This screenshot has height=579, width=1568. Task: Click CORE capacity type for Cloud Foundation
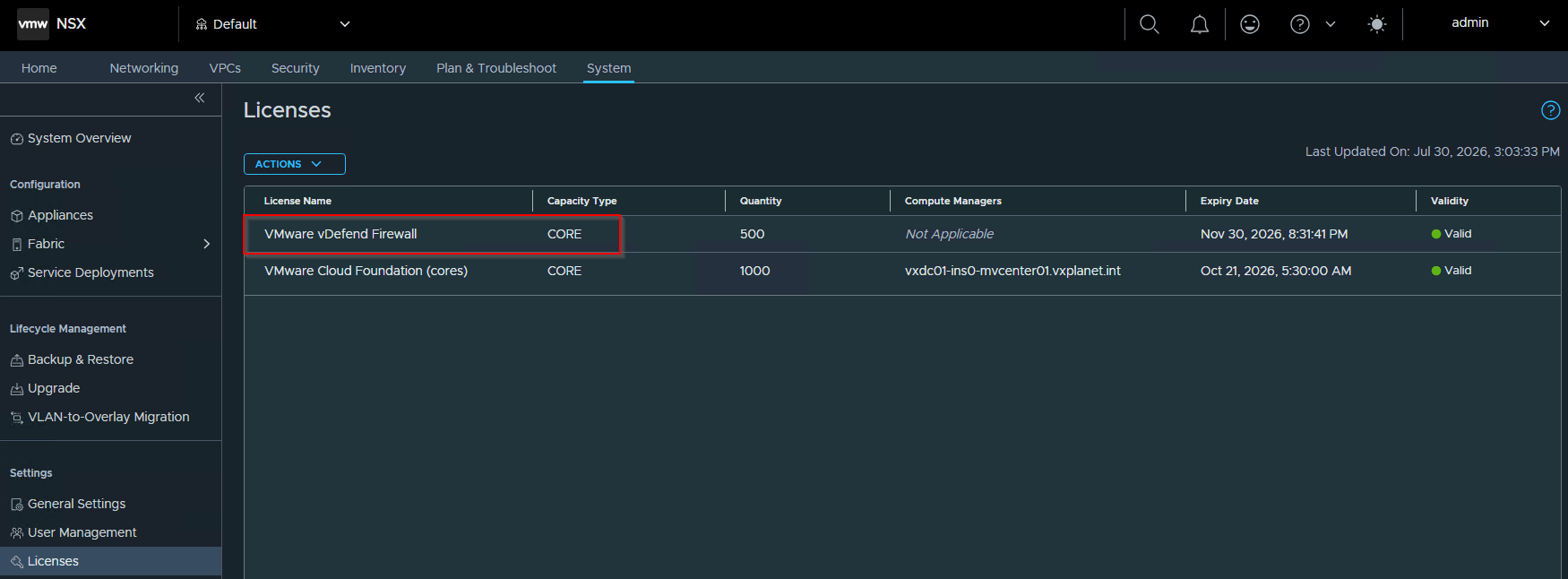coord(564,271)
